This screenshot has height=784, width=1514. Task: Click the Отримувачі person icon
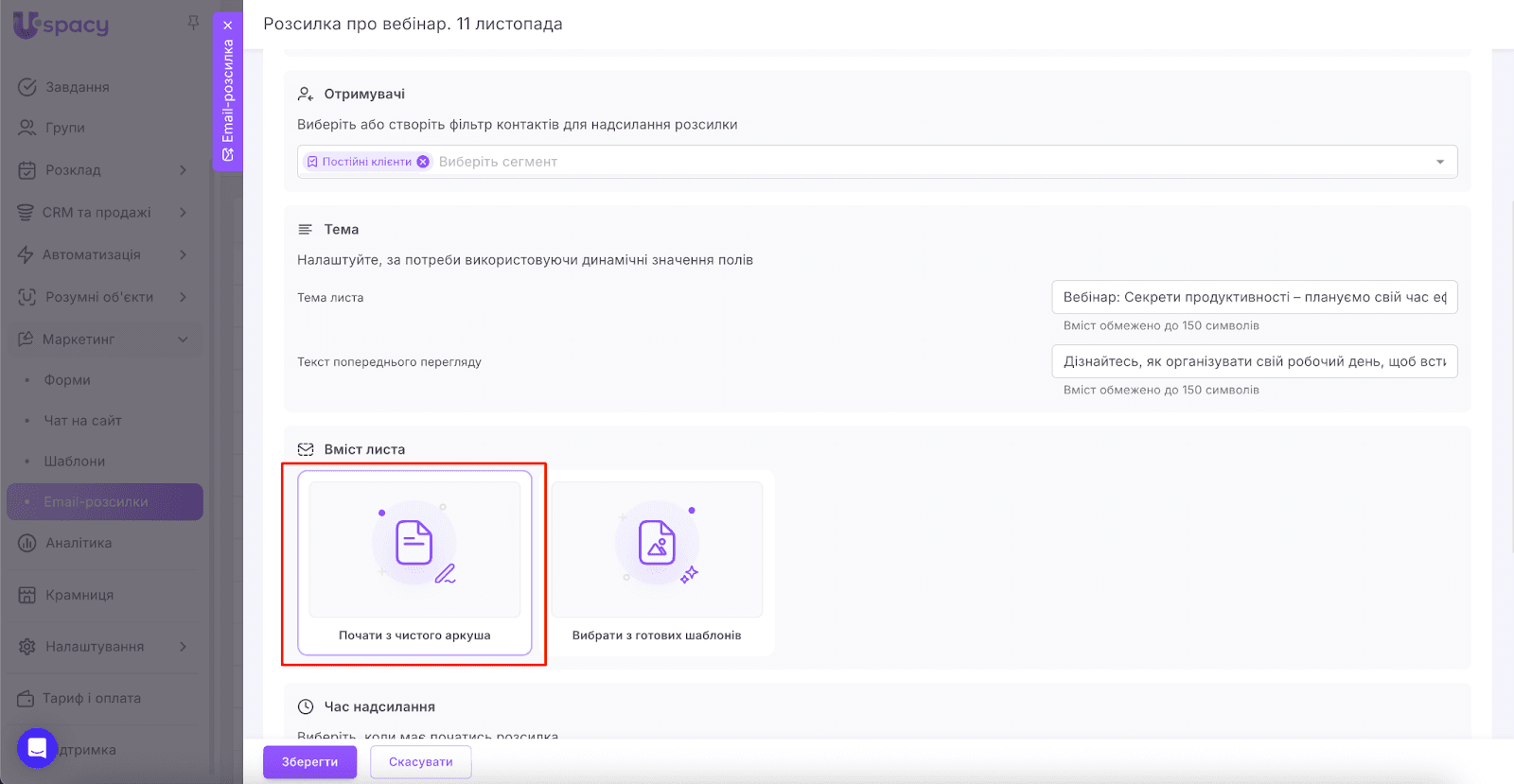(x=306, y=95)
